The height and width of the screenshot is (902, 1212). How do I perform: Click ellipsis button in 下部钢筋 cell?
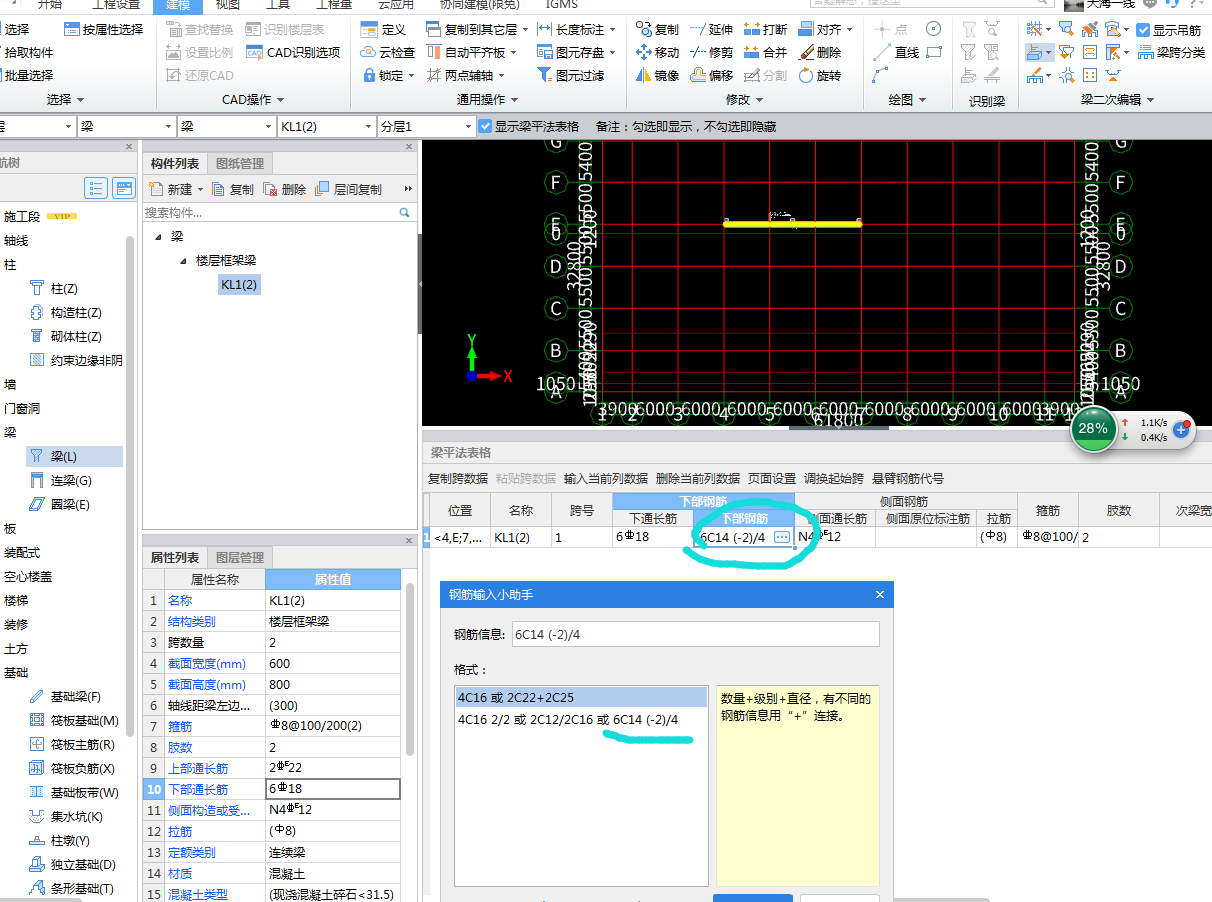(x=783, y=537)
